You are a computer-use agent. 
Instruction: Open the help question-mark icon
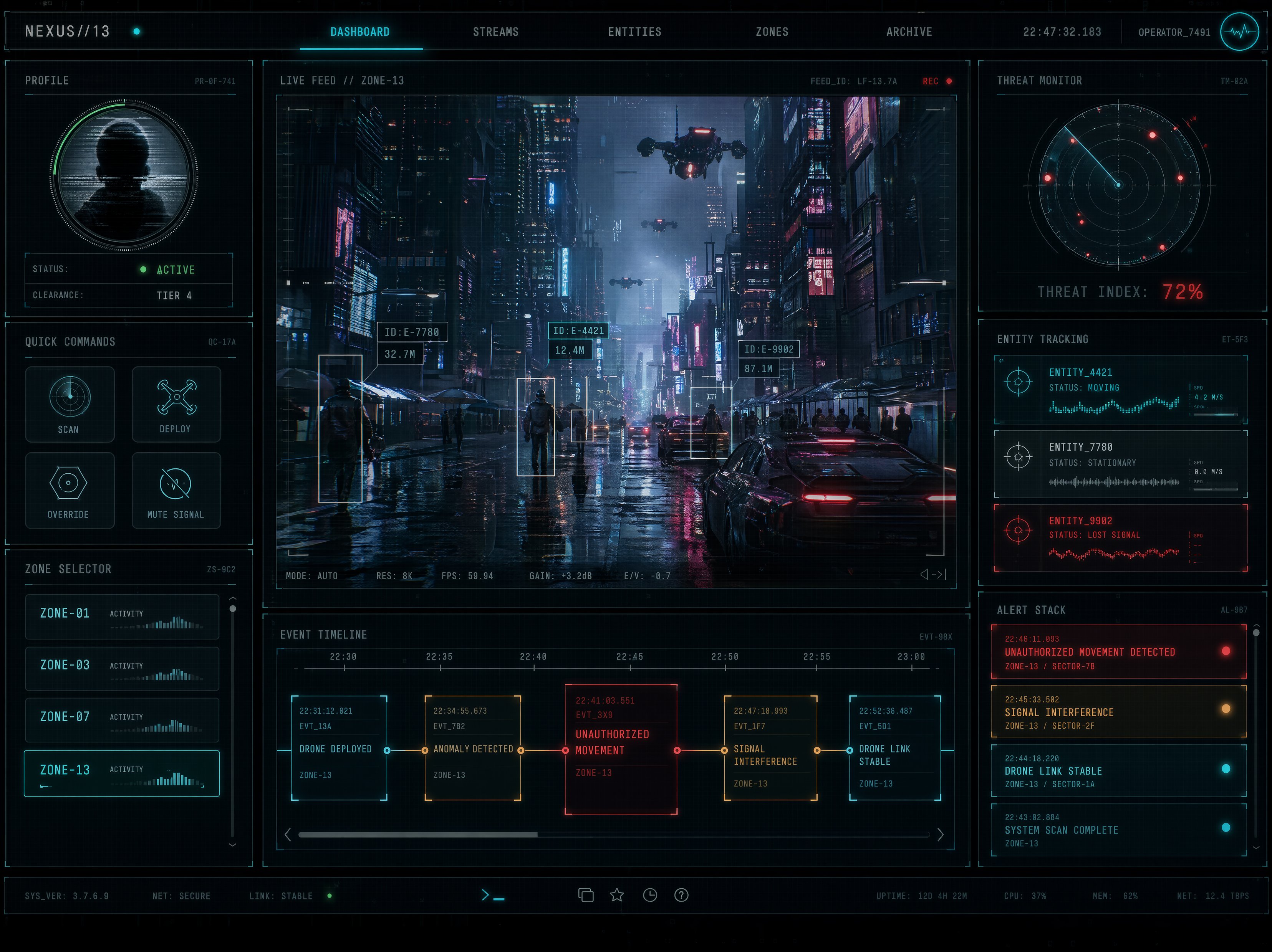click(681, 895)
